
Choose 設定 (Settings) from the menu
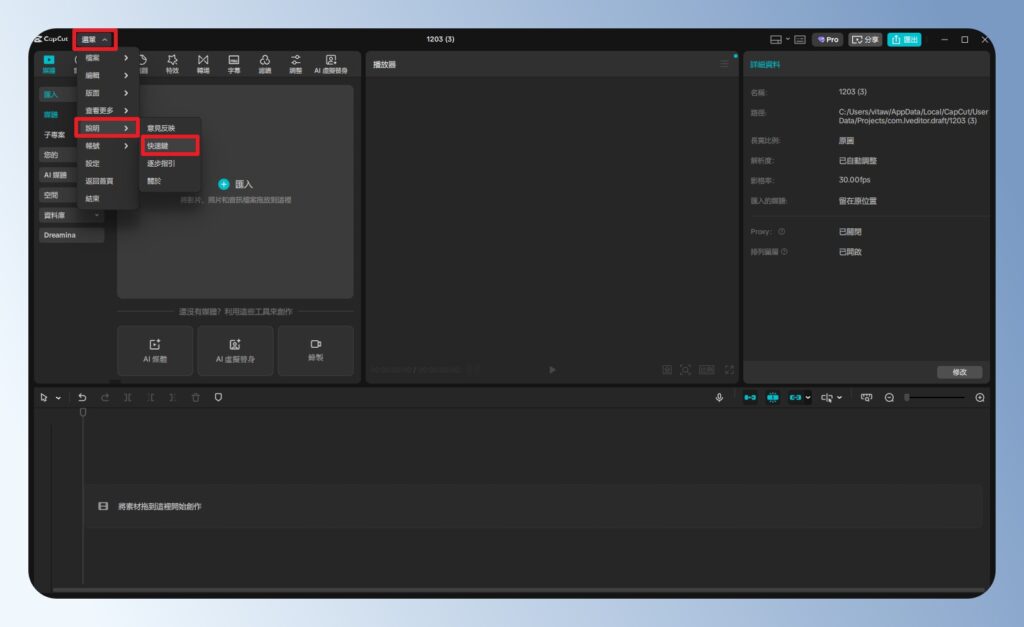pyautogui.click(x=93, y=163)
